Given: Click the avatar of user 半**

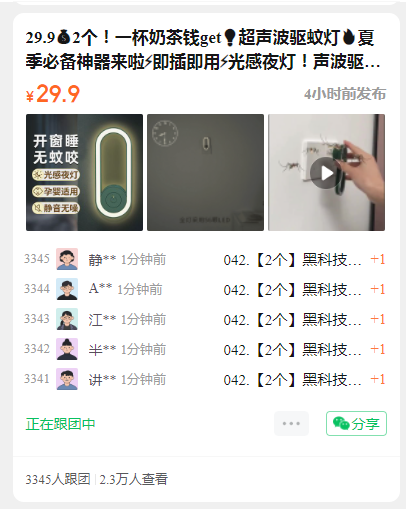Looking at the screenshot, I should pyautogui.click(x=67, y=349).
